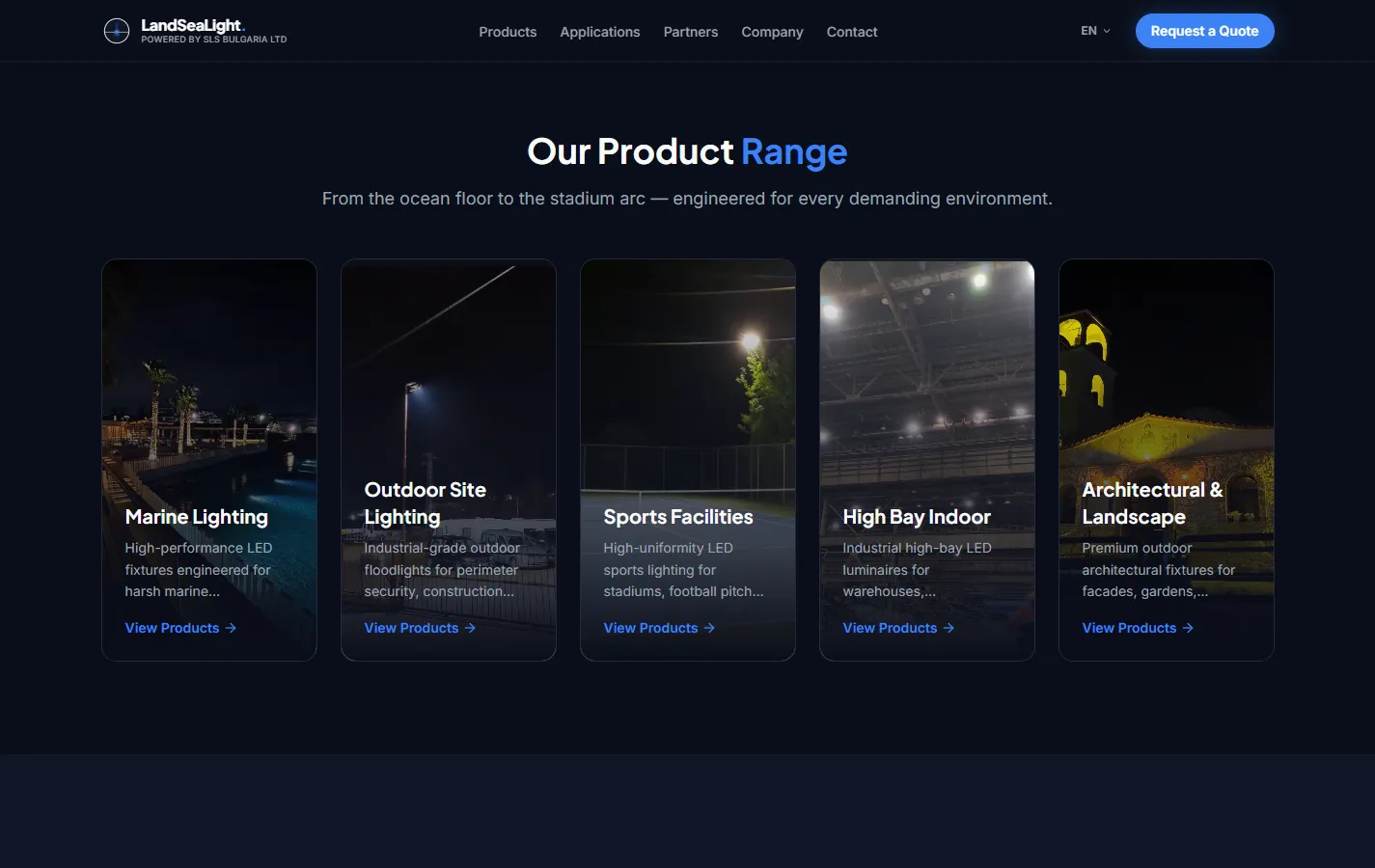Open the Applications menu

pos(600,32)
